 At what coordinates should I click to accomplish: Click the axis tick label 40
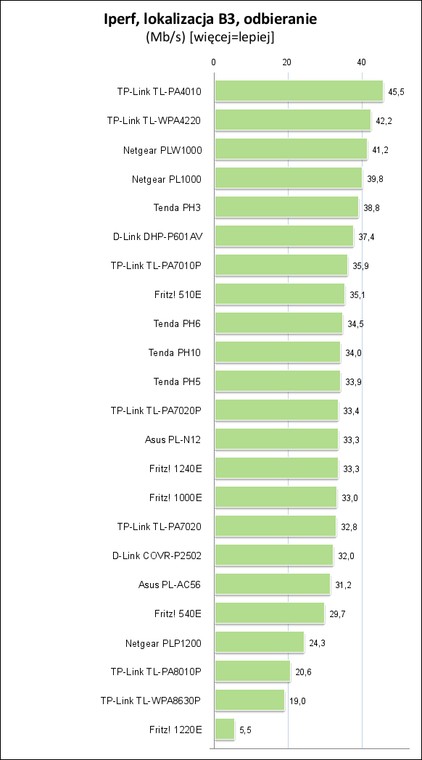click(361, 62)
